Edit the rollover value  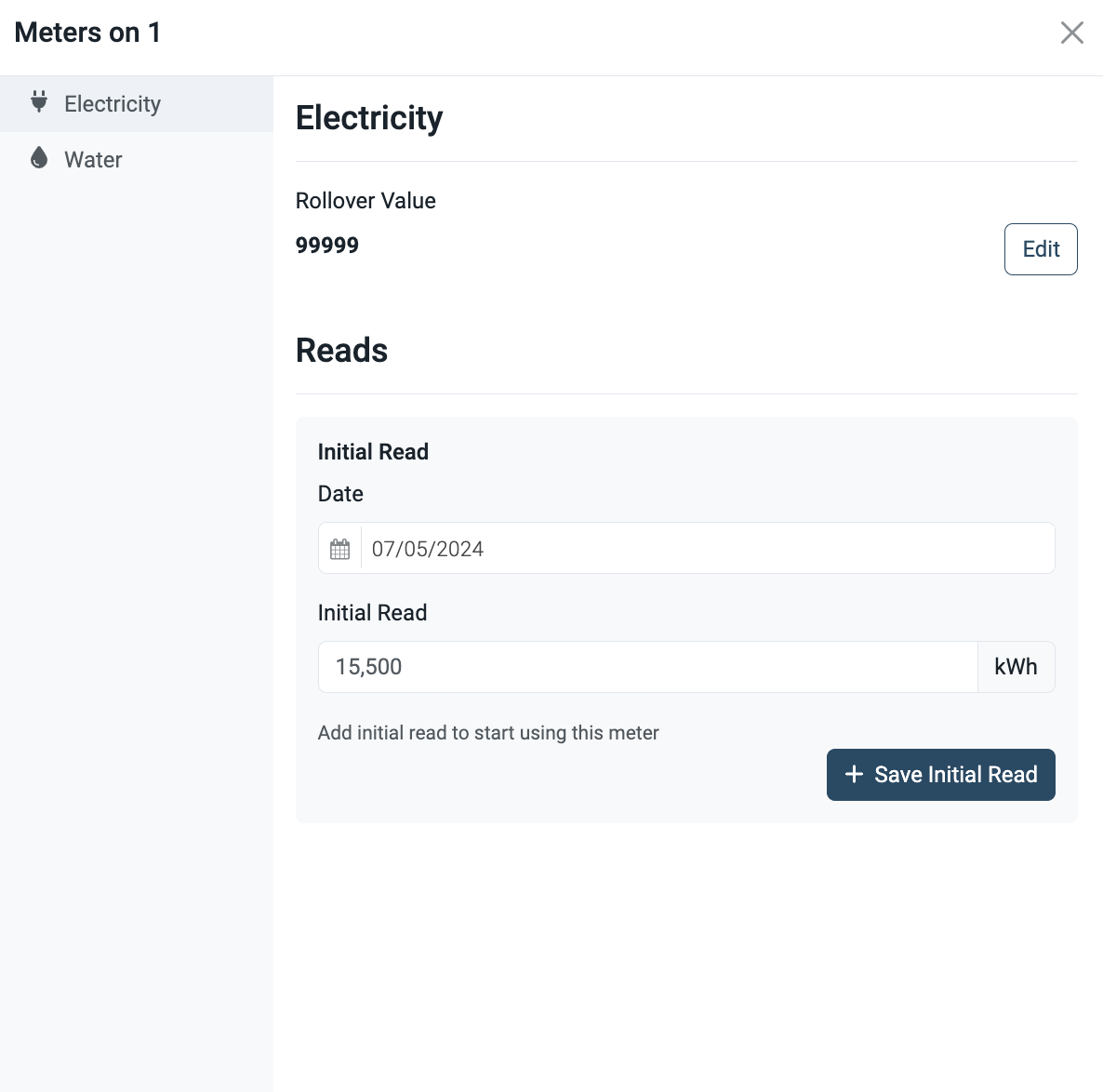[x=1041, y=249]
